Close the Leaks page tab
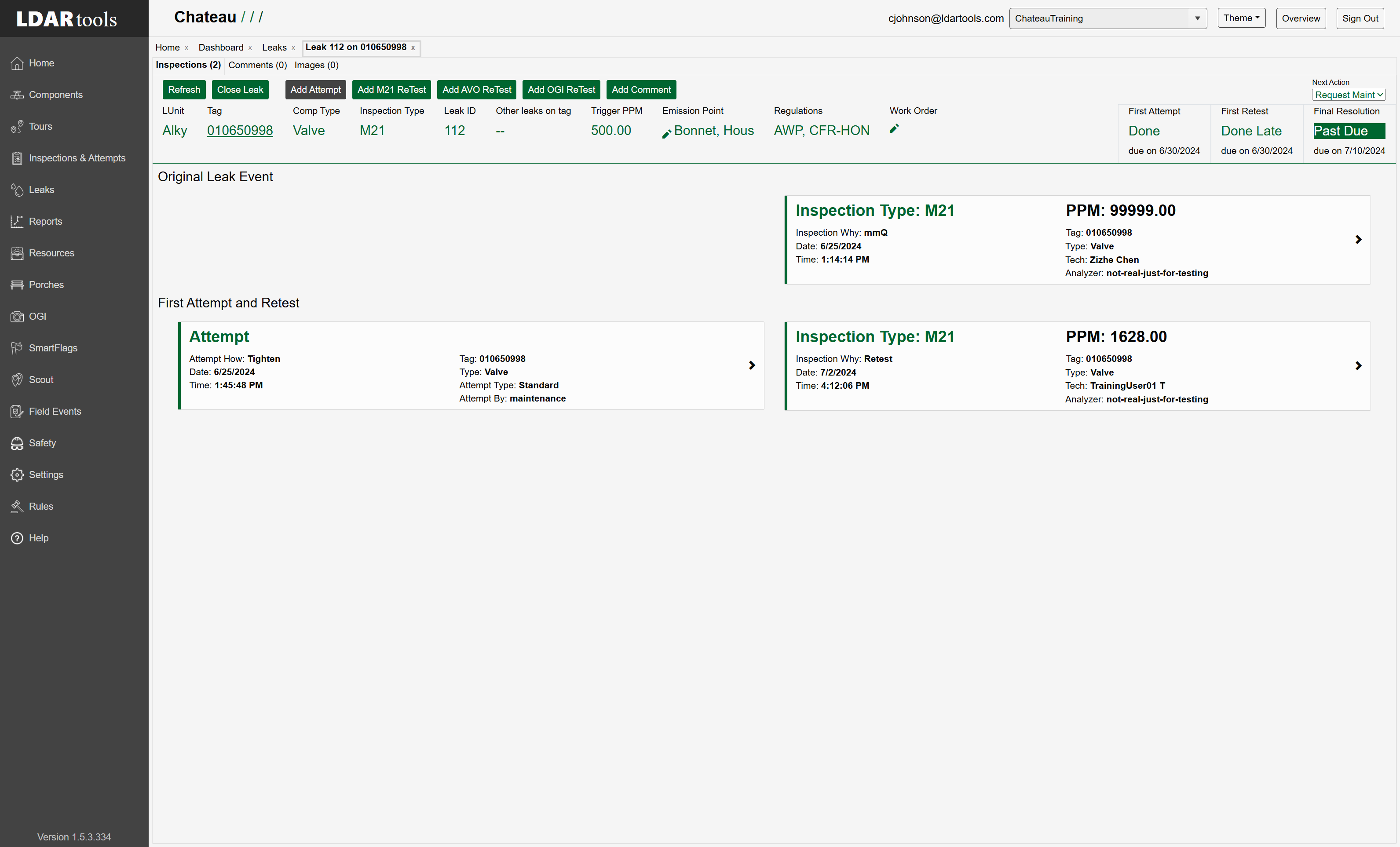 coord(293,48)
